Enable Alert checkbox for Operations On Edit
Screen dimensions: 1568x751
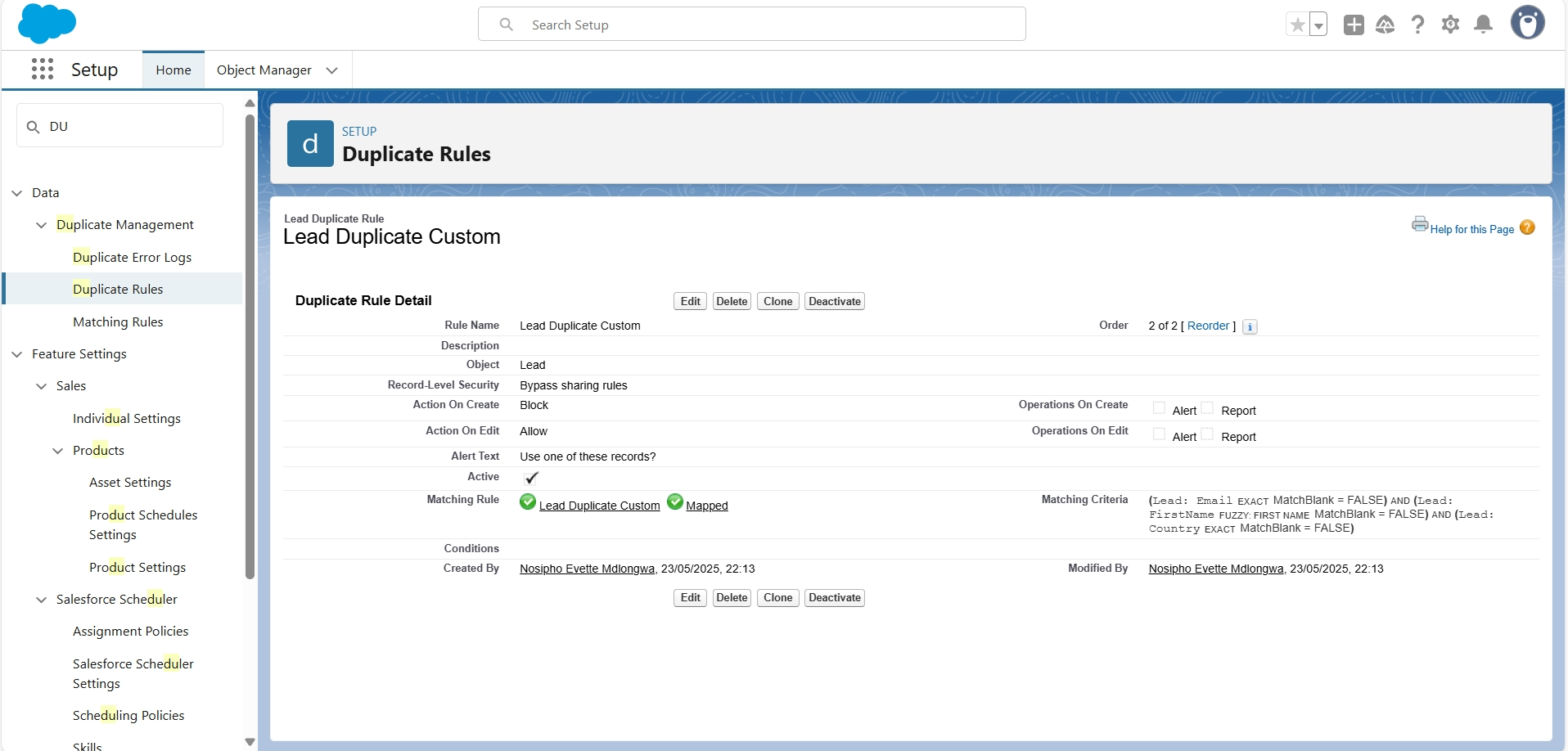1159,434
